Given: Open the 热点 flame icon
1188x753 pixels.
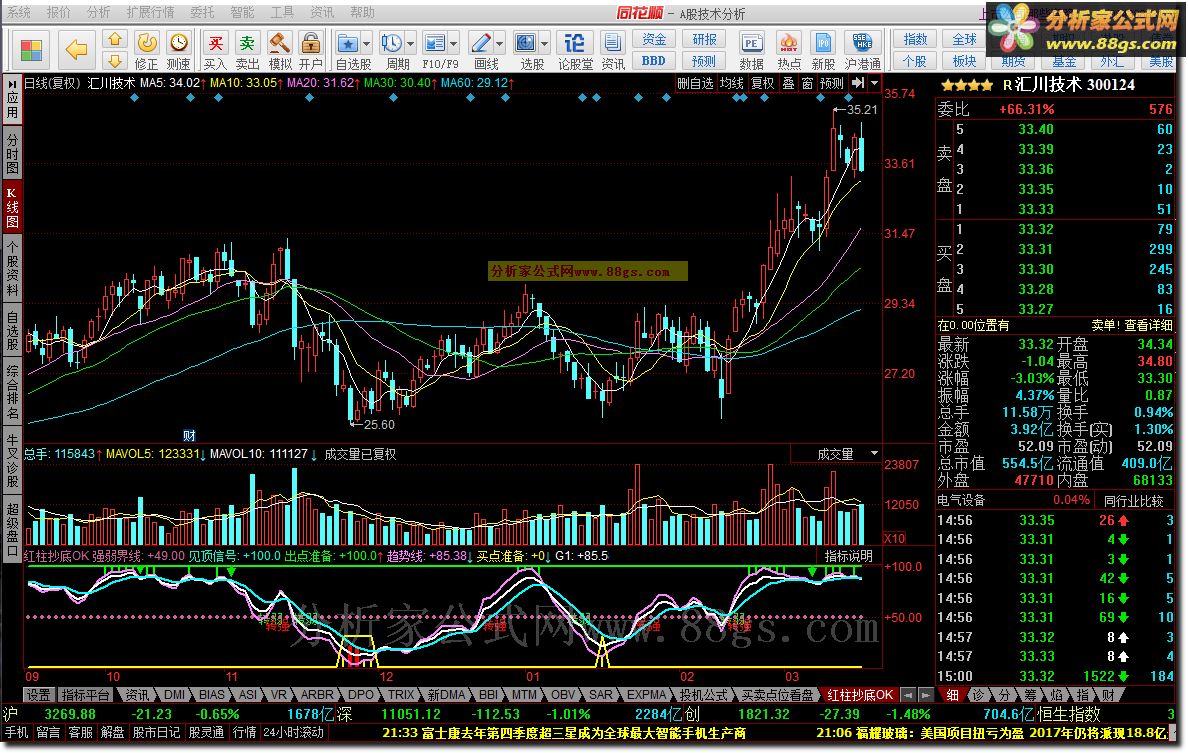Looking at the screenshot, I should (789, 43).
